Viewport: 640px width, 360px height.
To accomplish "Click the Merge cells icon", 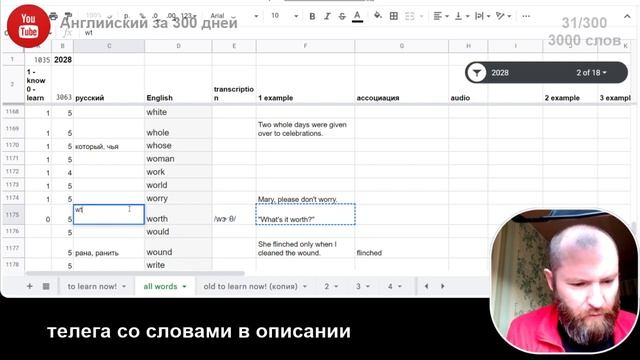I will 409,16.
